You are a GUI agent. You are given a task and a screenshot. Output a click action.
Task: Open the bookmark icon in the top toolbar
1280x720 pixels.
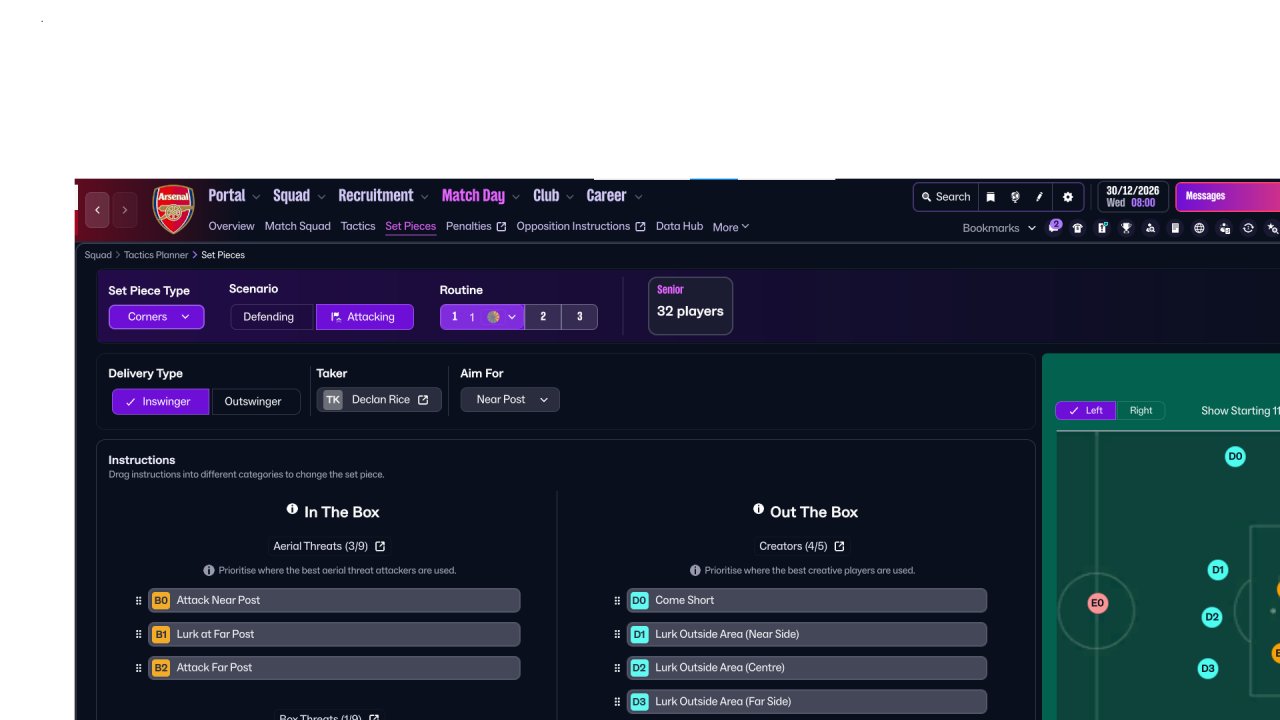pos(990,197)
